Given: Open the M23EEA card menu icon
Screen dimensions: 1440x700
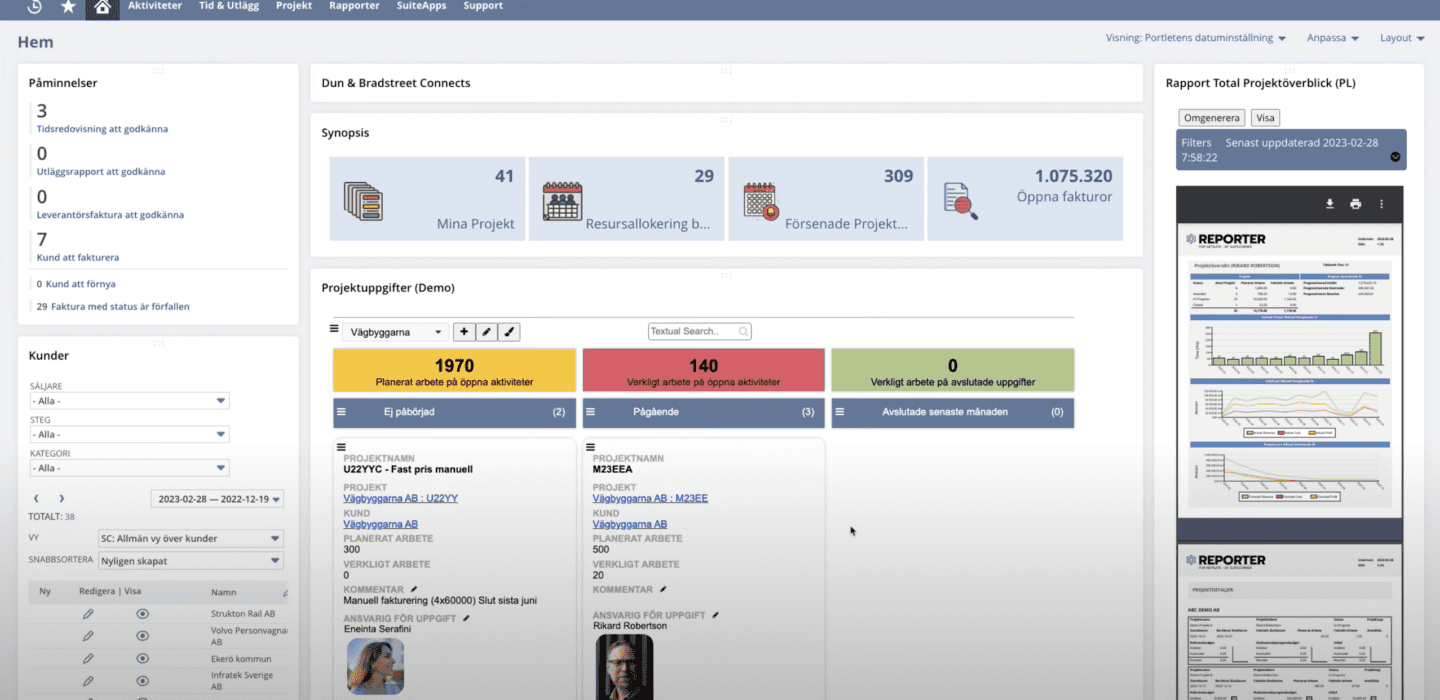Looking at the screenshot, I should (590, 447).
